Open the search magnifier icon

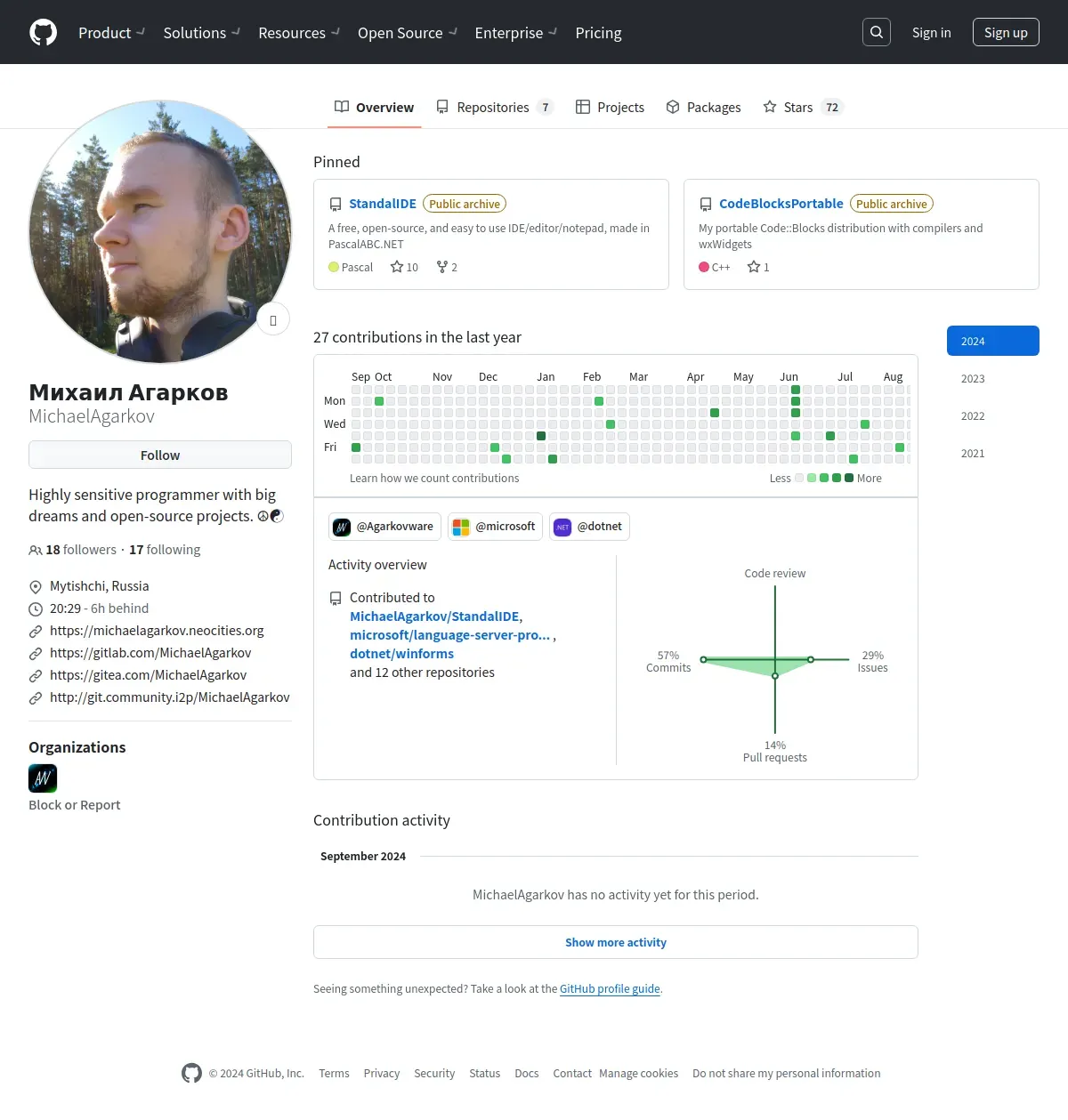pos(877,32)
